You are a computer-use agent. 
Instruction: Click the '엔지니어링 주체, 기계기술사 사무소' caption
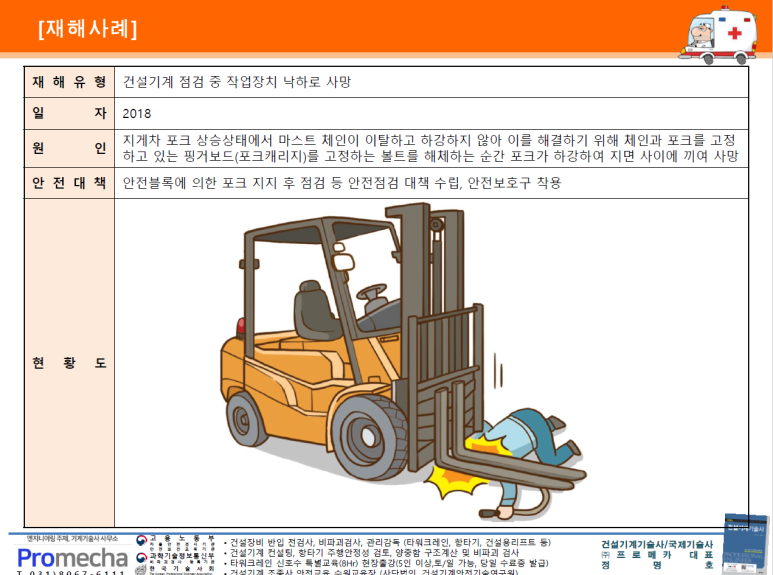[x=72, y=539]
